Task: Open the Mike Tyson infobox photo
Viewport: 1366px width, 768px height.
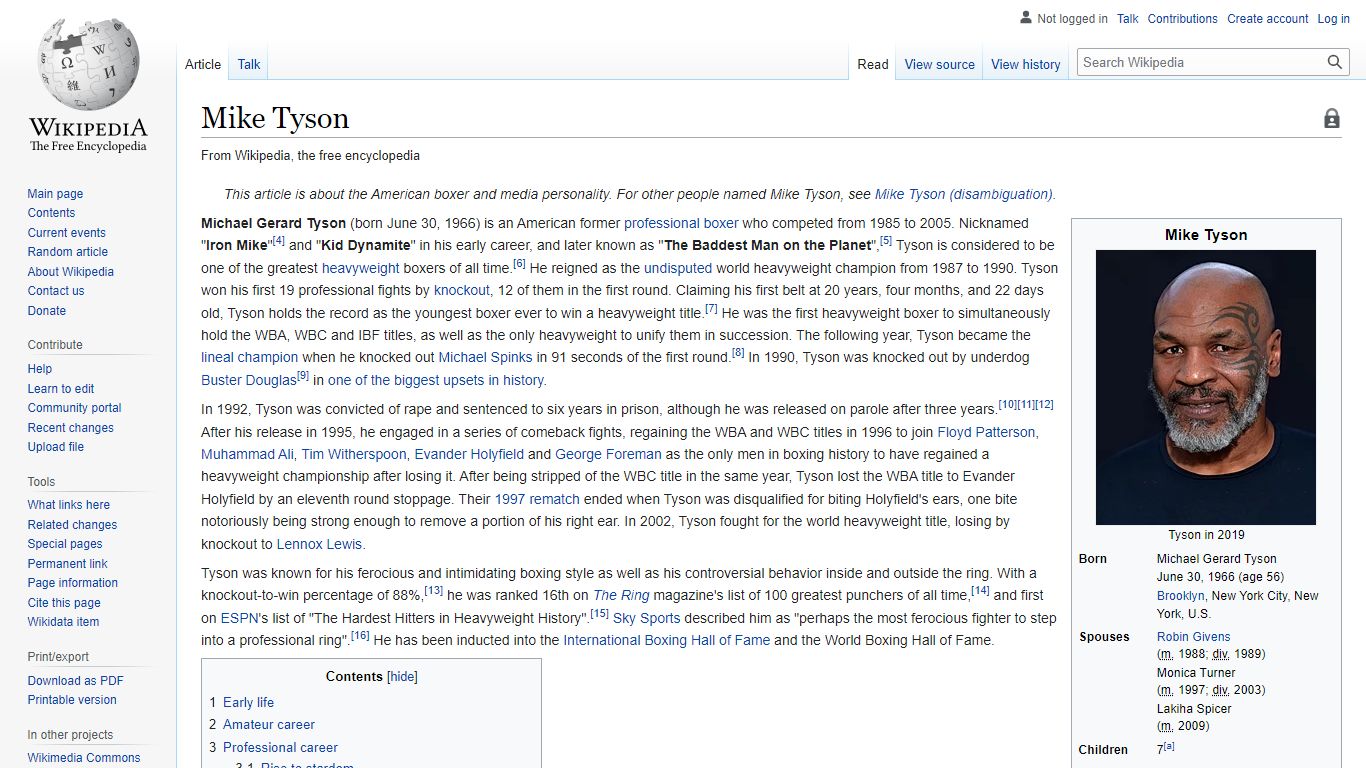Action: [x=1206, y=387]
